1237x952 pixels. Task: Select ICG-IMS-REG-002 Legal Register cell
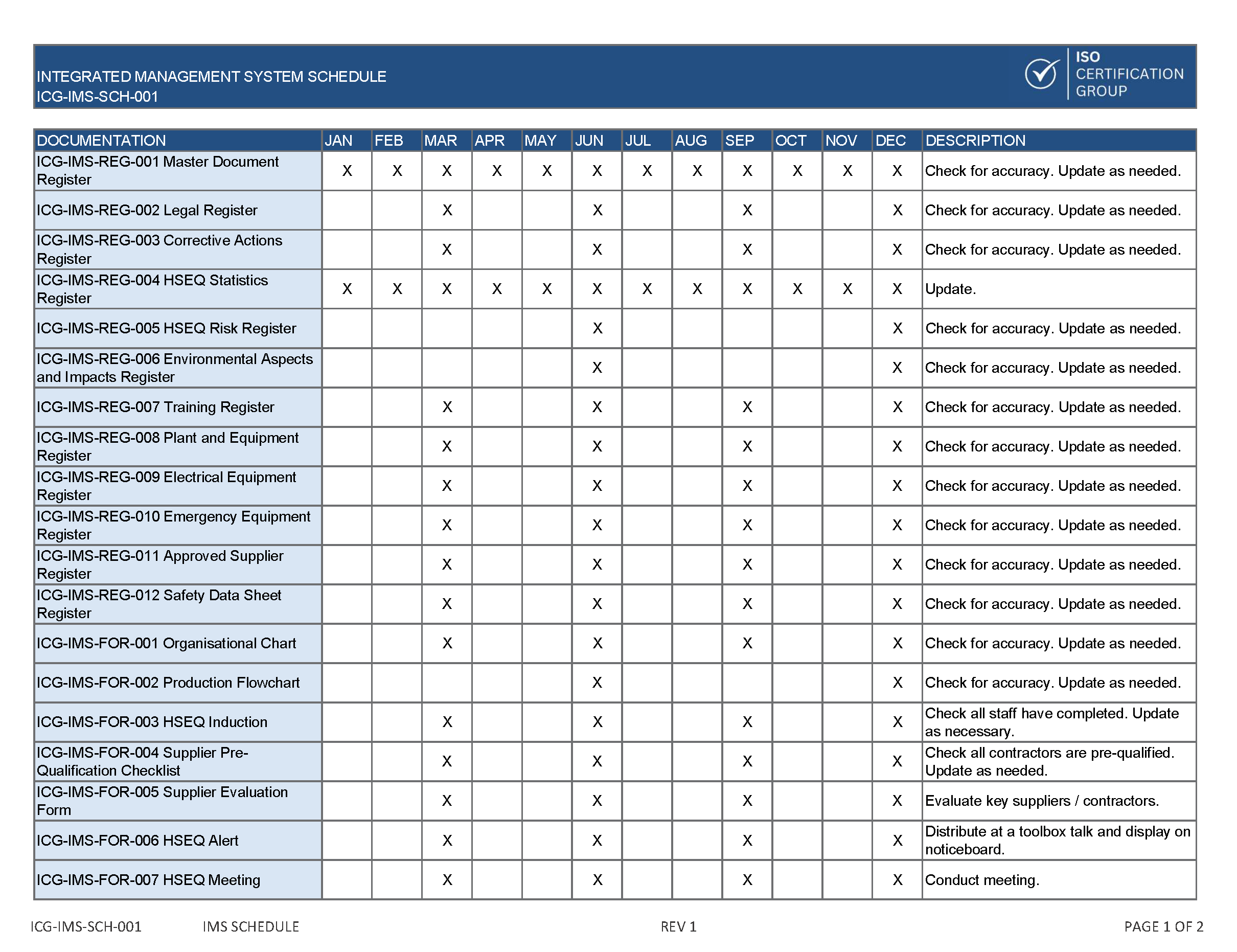(178, 210)
